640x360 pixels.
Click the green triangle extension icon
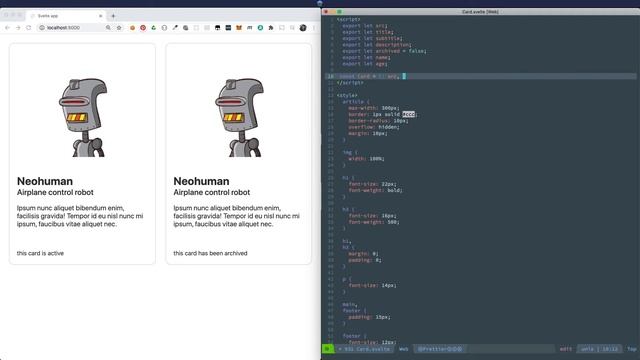(153, 28)
